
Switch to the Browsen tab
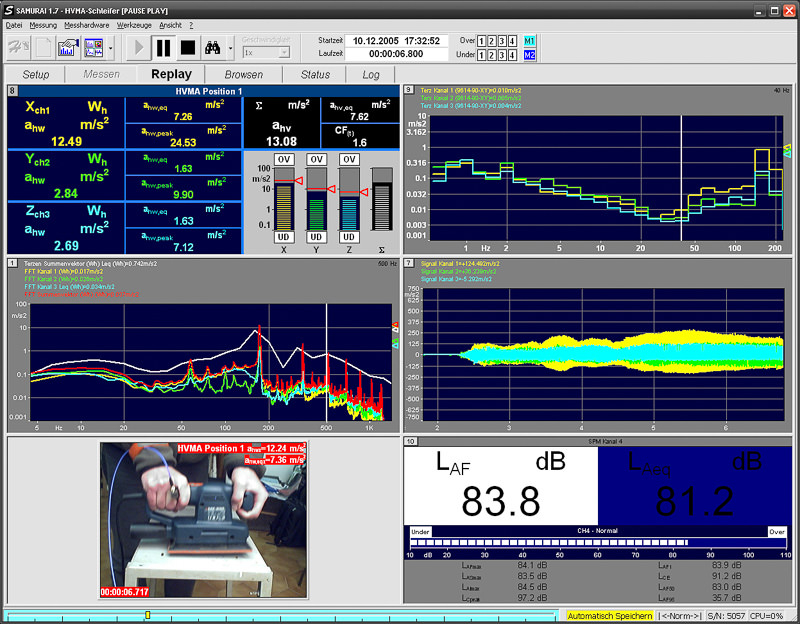pos(244,74)
